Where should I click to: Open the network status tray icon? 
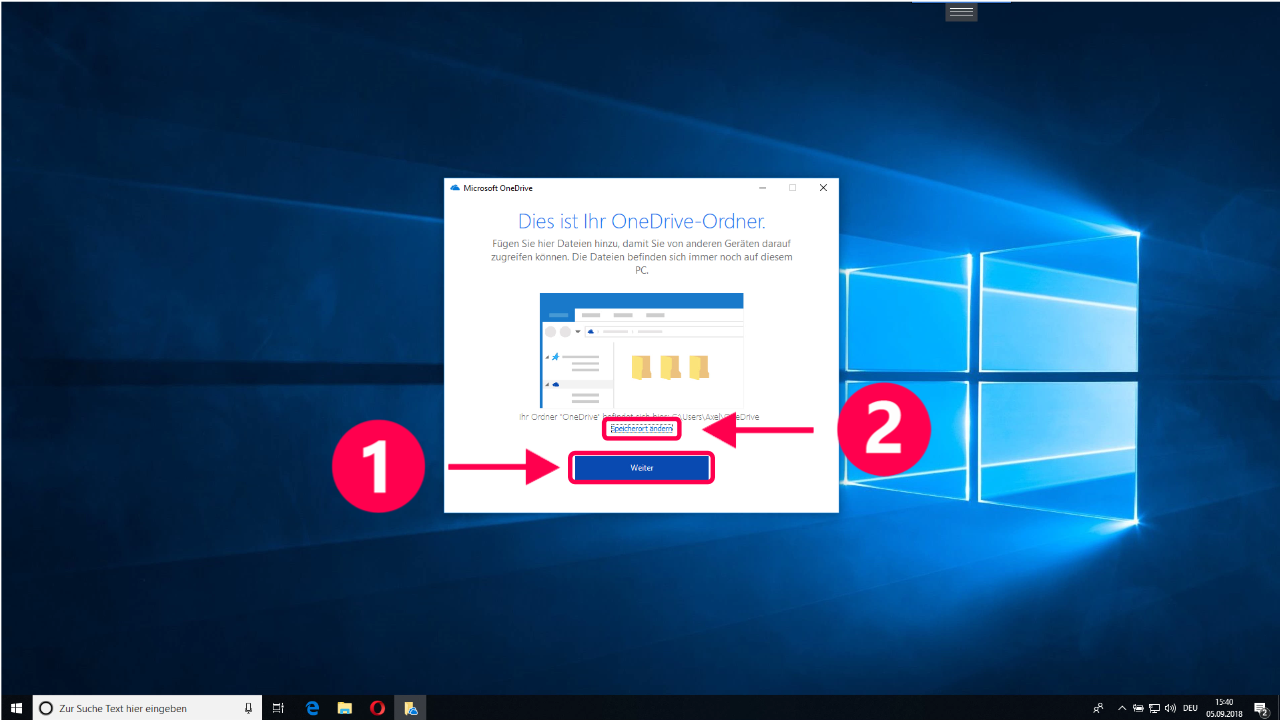click(1153, 708)
